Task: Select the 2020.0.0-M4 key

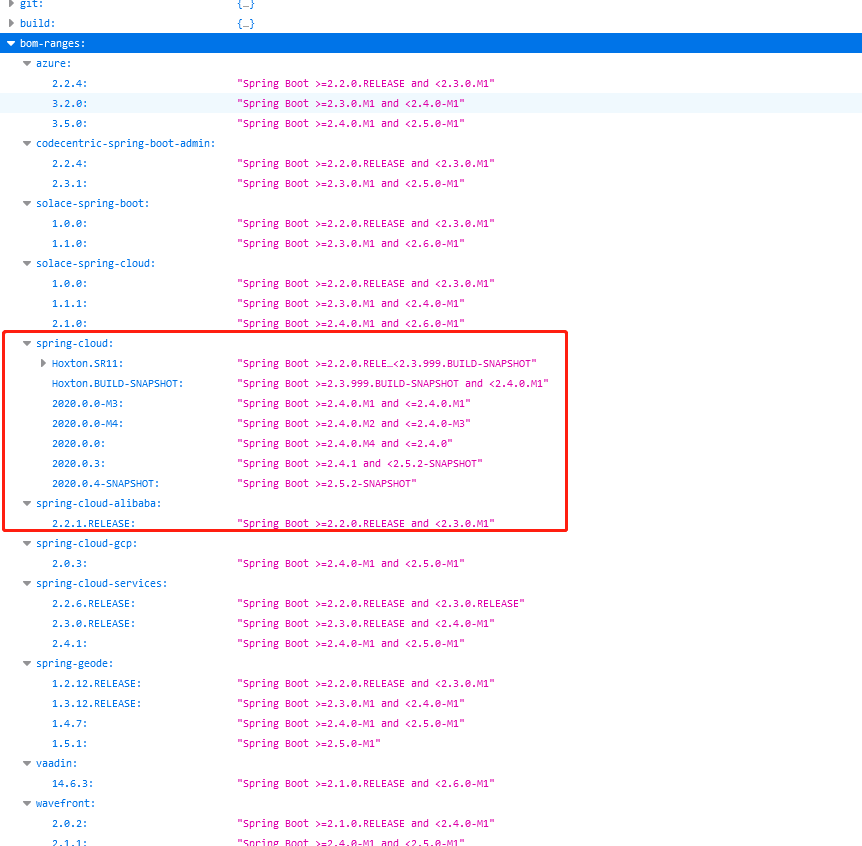Action: coord(87,424)
